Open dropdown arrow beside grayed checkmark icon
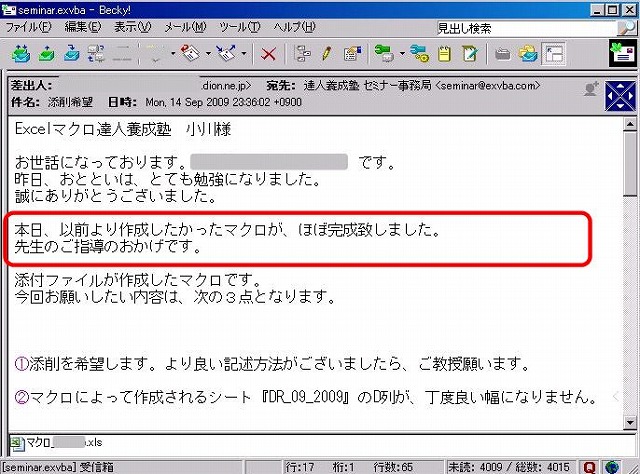 tap(173, 53)
